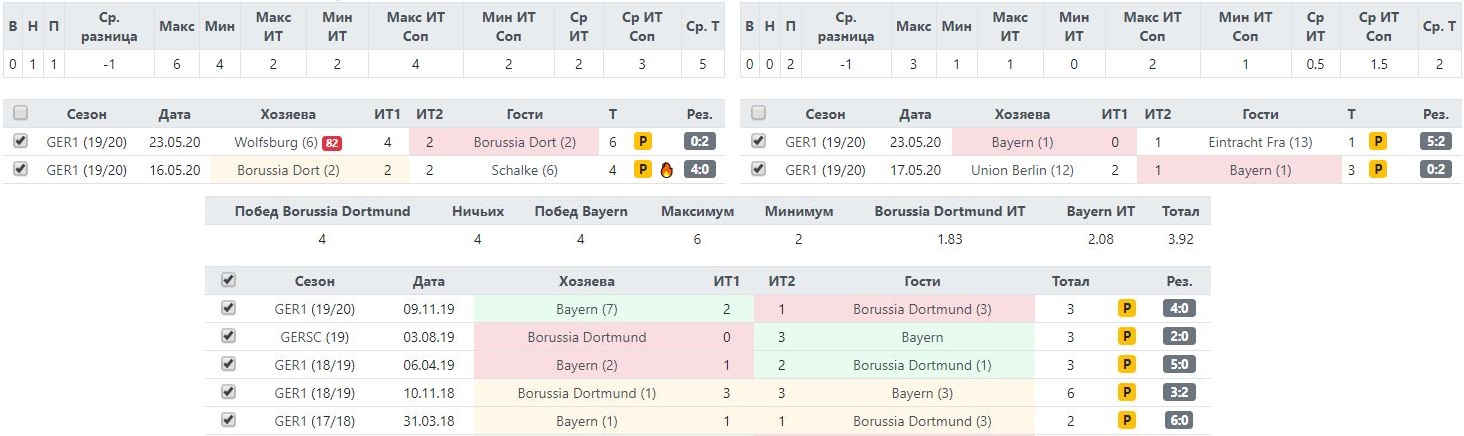
Task: Click the 5:2 result badge for Bayern vs Eintracht
Action: tap(1435, 142)
